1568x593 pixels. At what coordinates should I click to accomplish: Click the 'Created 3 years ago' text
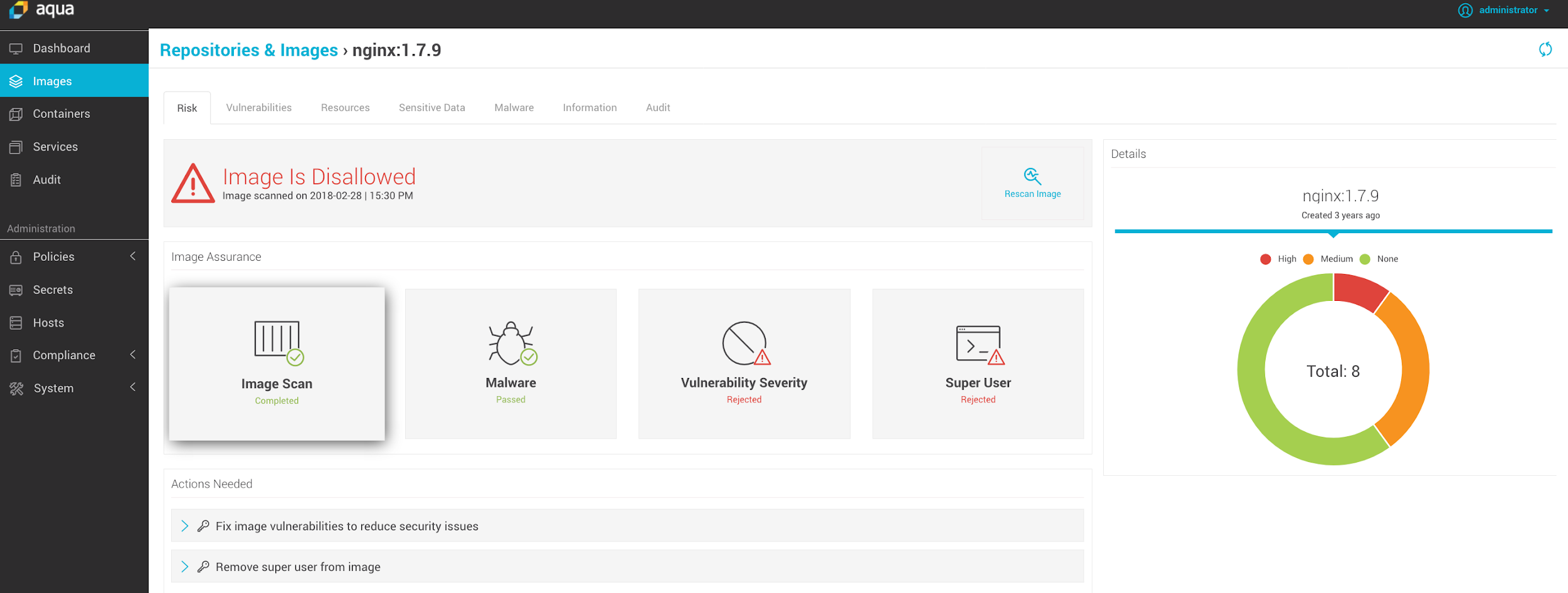pyautogui.click(x=1340, y=216)
